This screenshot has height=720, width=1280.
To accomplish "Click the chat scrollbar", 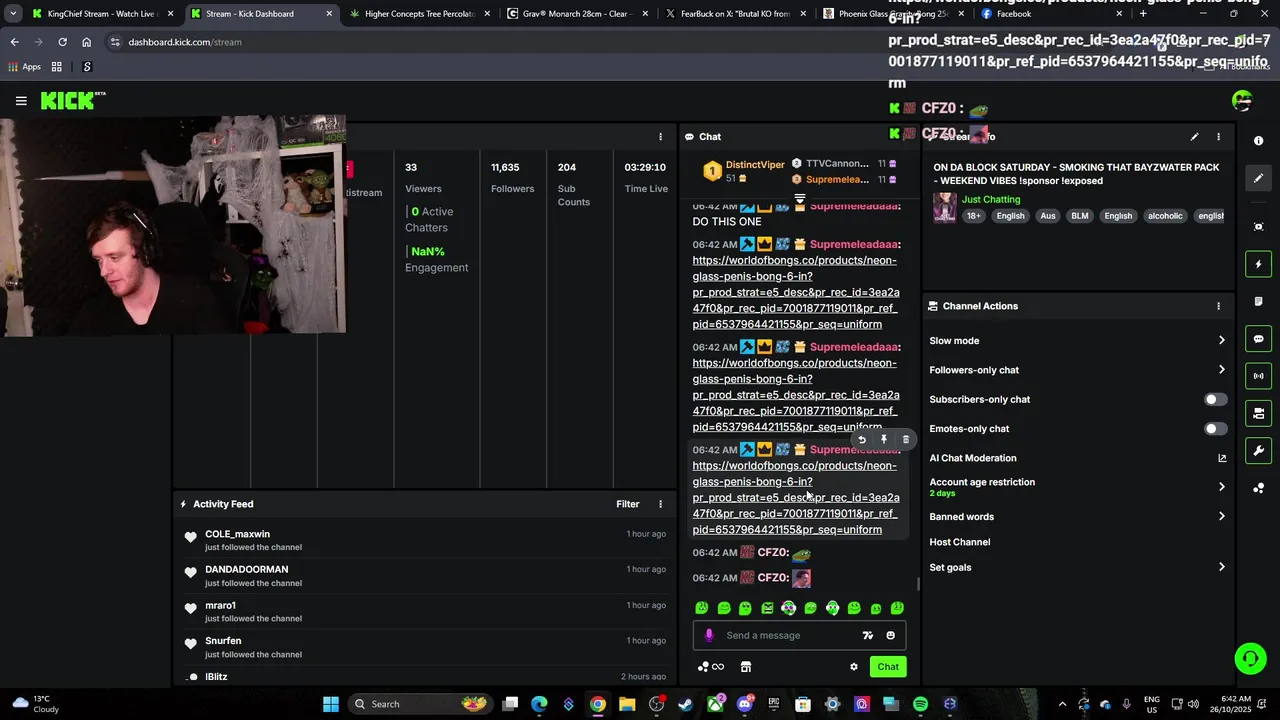I will point(918,585).
